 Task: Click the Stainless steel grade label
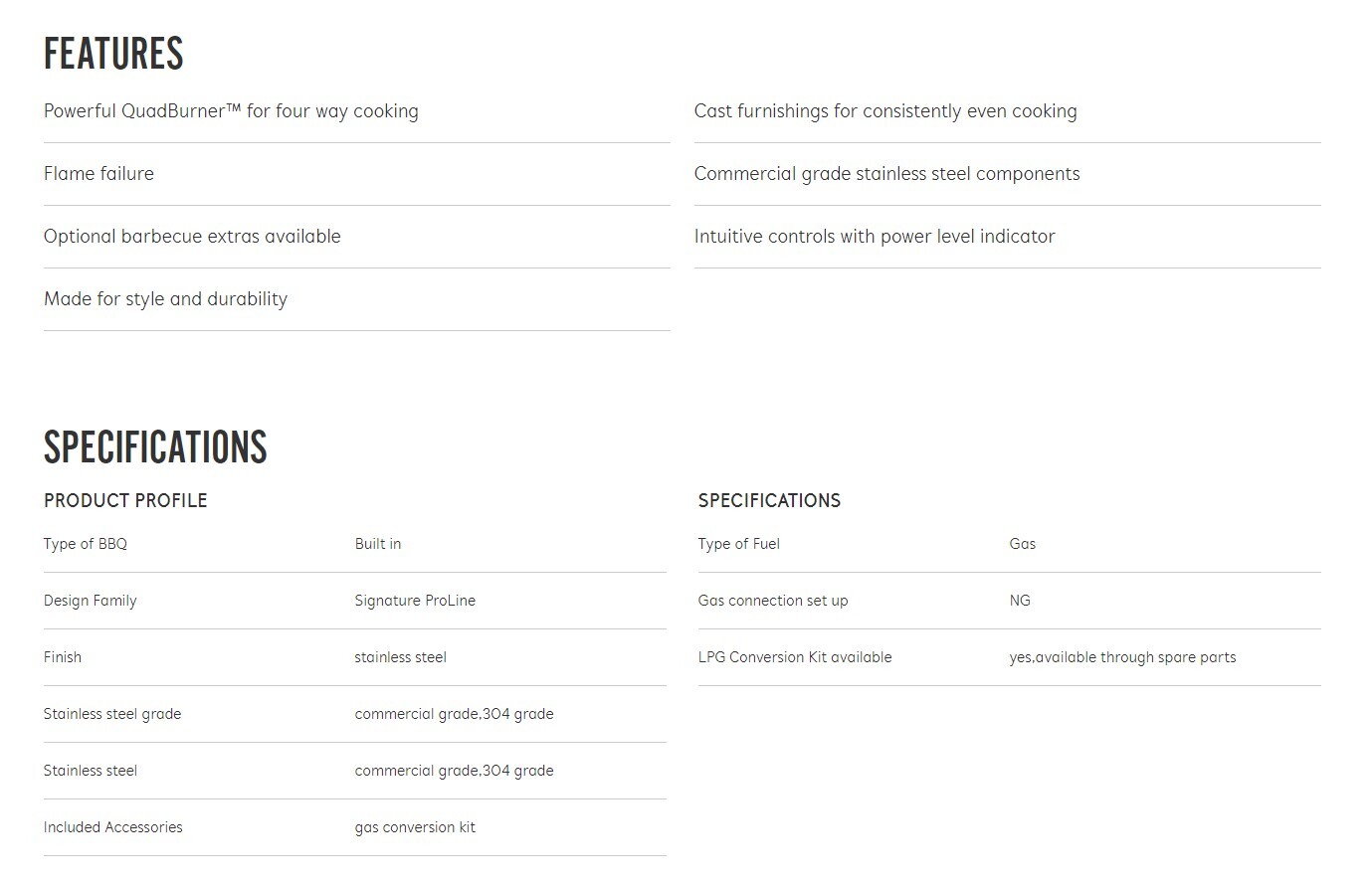(x=112, y=714)
